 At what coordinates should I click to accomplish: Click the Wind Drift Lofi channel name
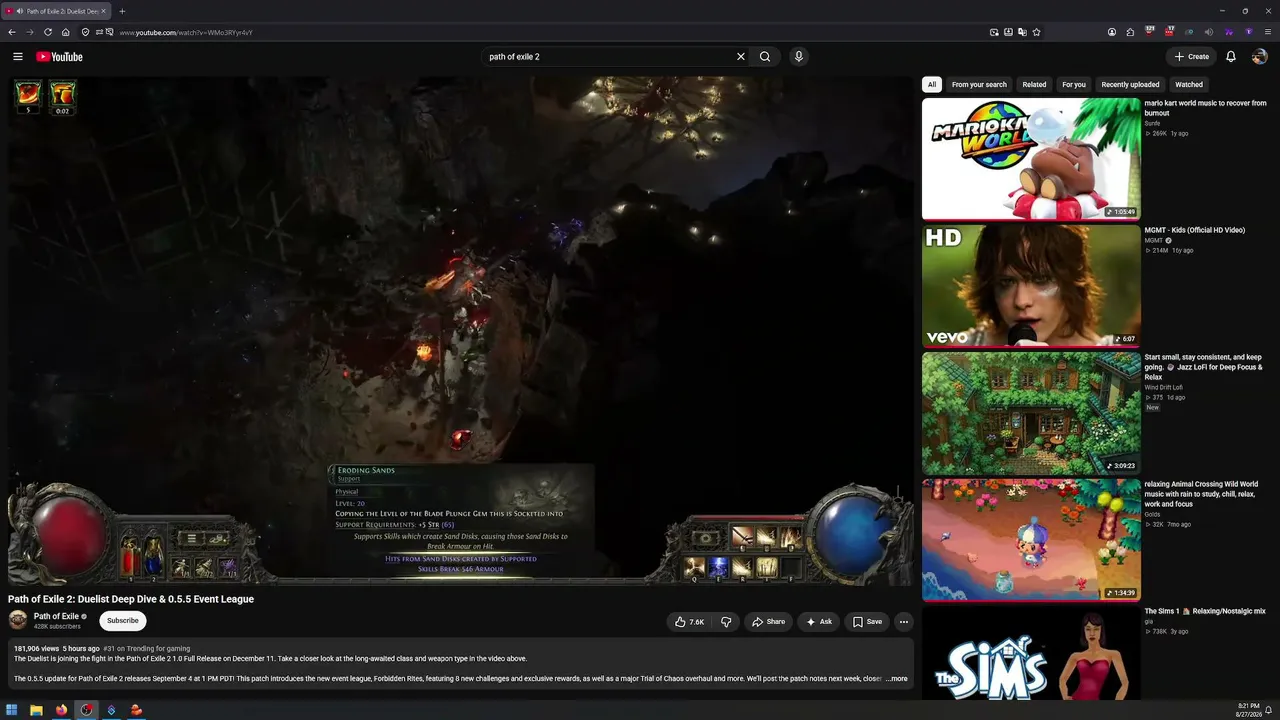pyautogui.click(x=1165, y=388)
